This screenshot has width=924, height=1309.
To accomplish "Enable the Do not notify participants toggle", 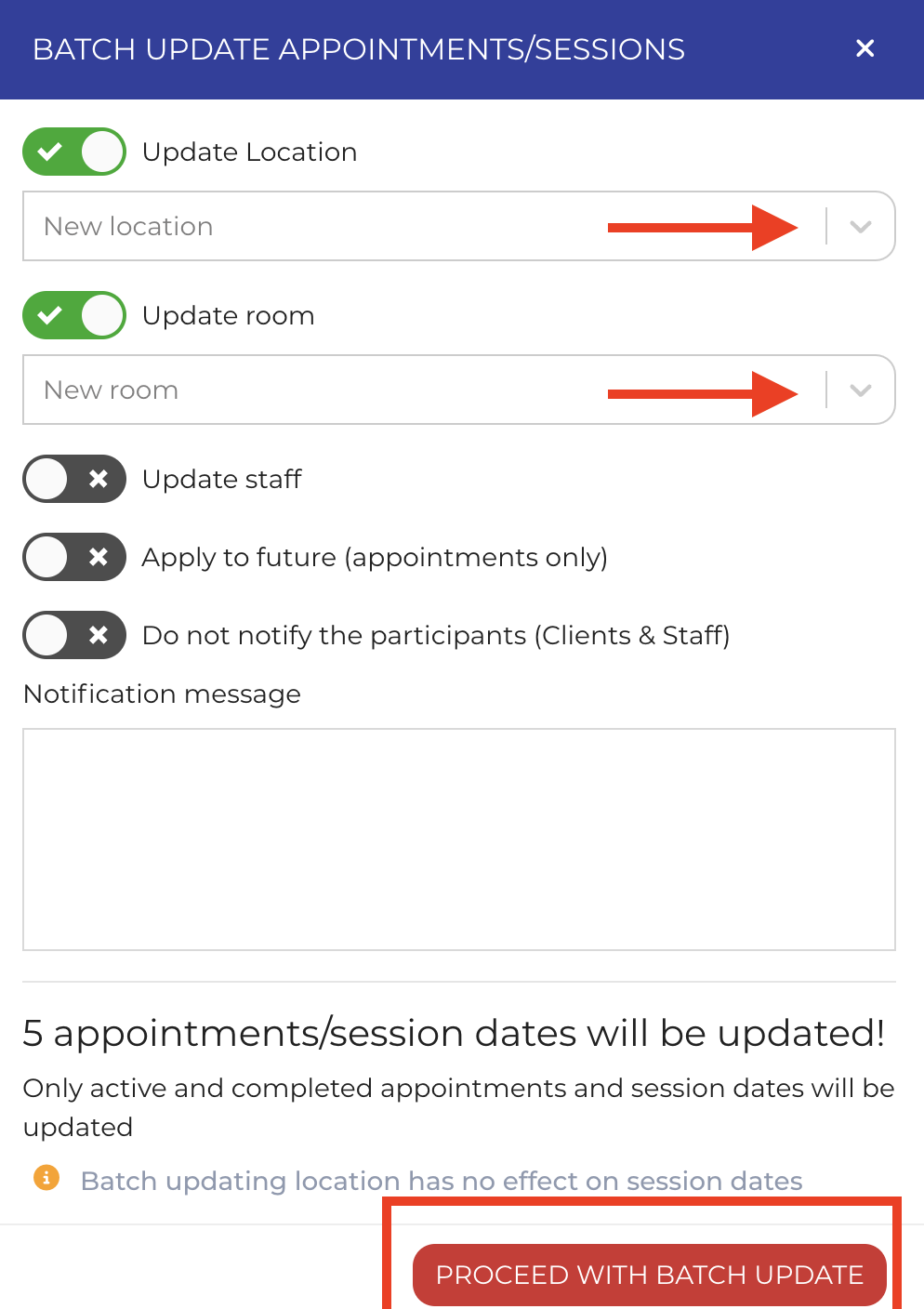I will 74,635.
